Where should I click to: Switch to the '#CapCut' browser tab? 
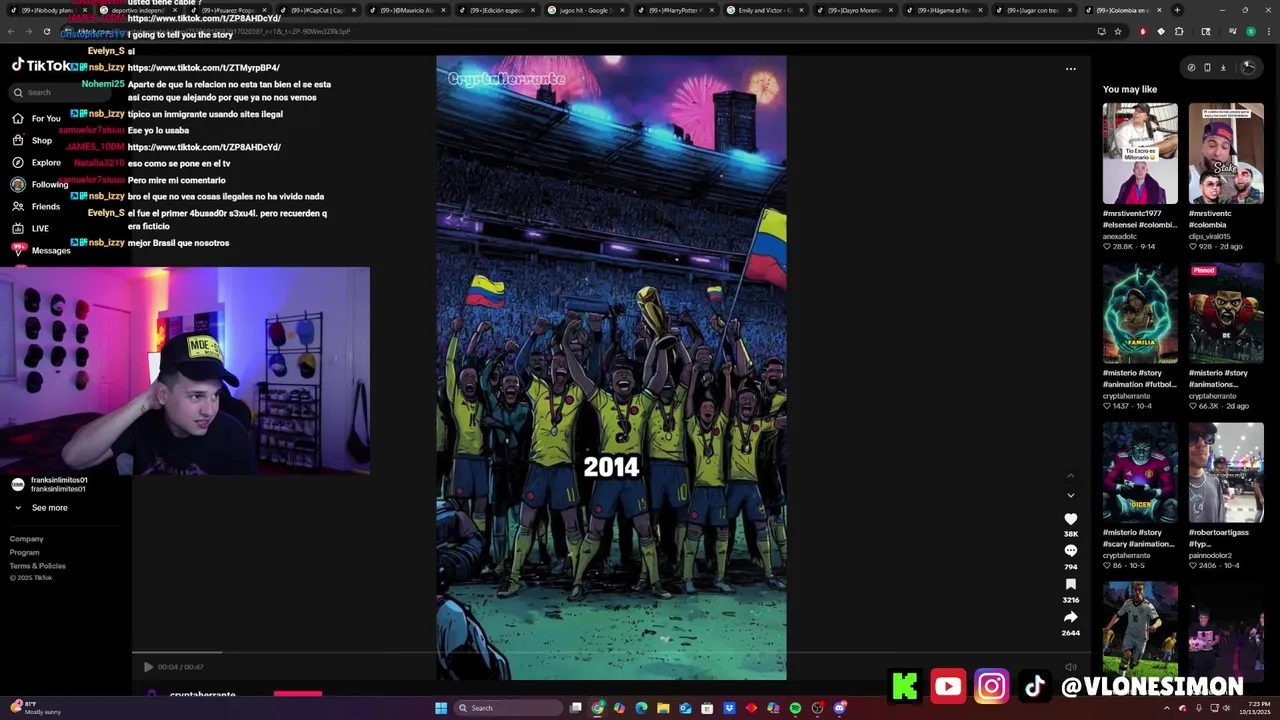317,10
